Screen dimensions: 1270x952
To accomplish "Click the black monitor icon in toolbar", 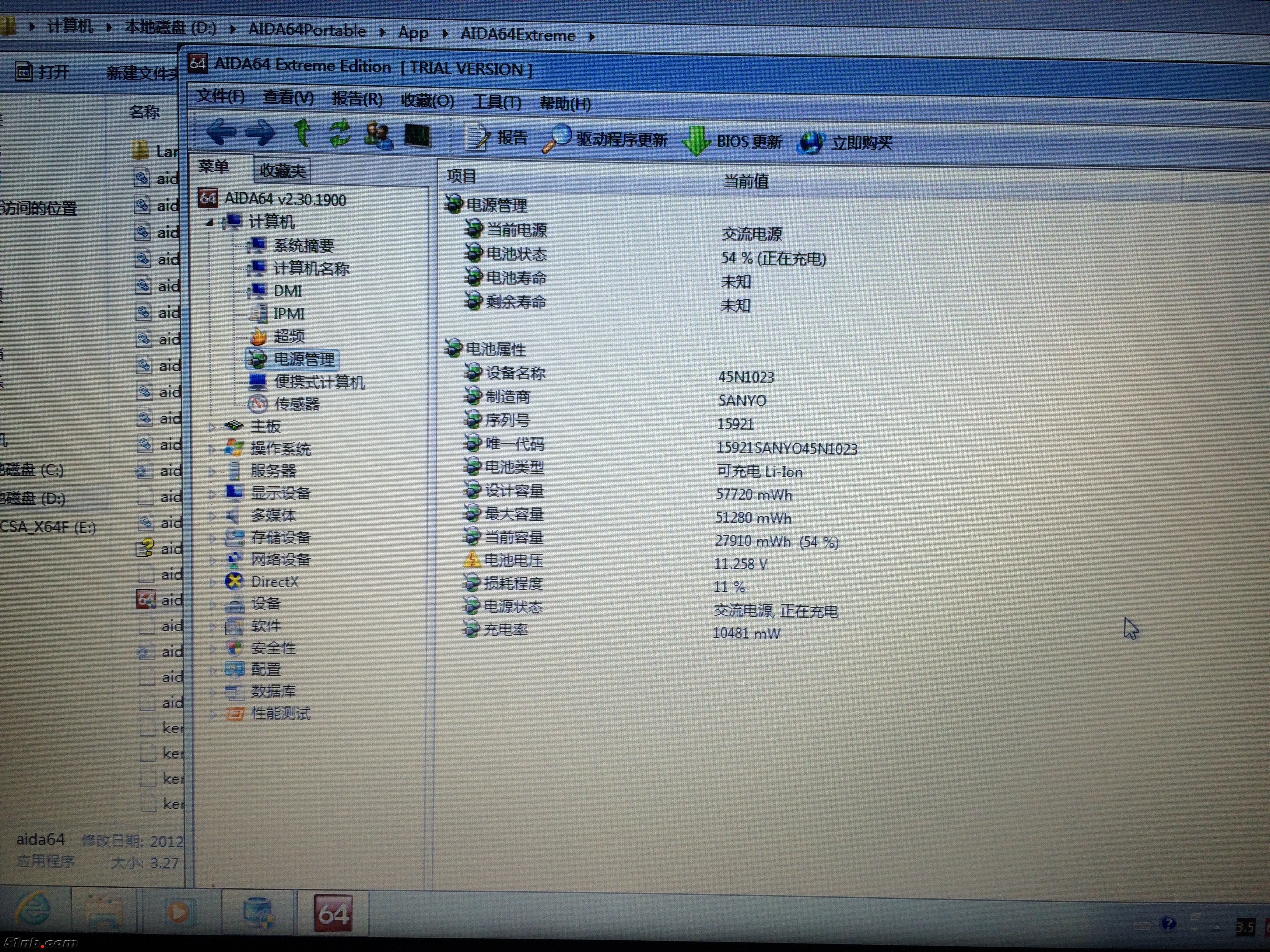I will [x=417, y=136].
